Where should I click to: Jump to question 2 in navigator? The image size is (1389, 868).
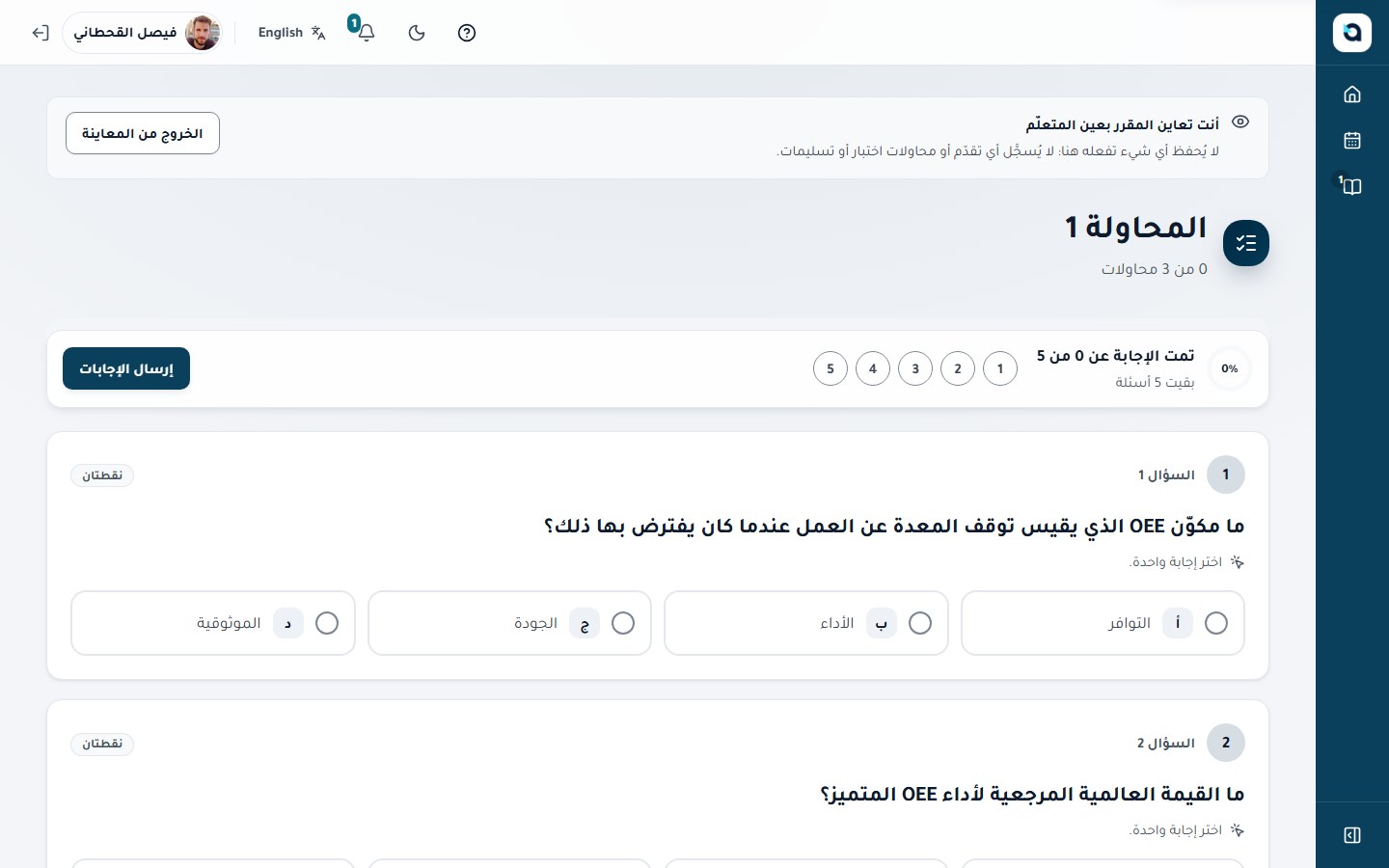click(x=958, y=368)
